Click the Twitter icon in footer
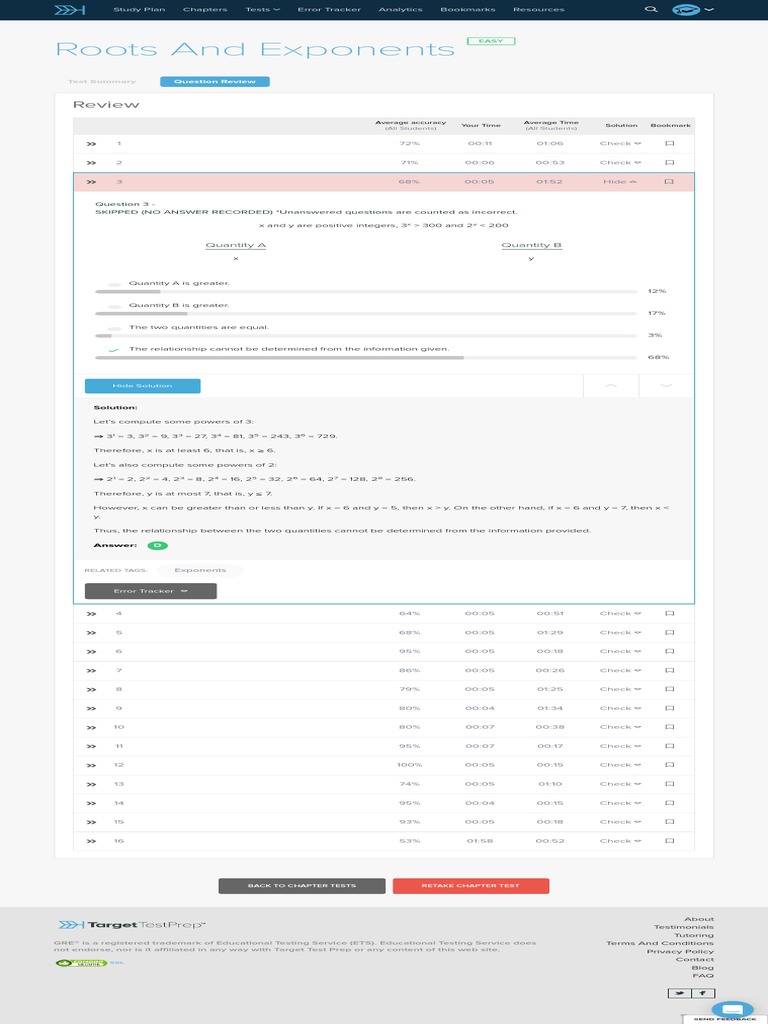 coord(679,993)
